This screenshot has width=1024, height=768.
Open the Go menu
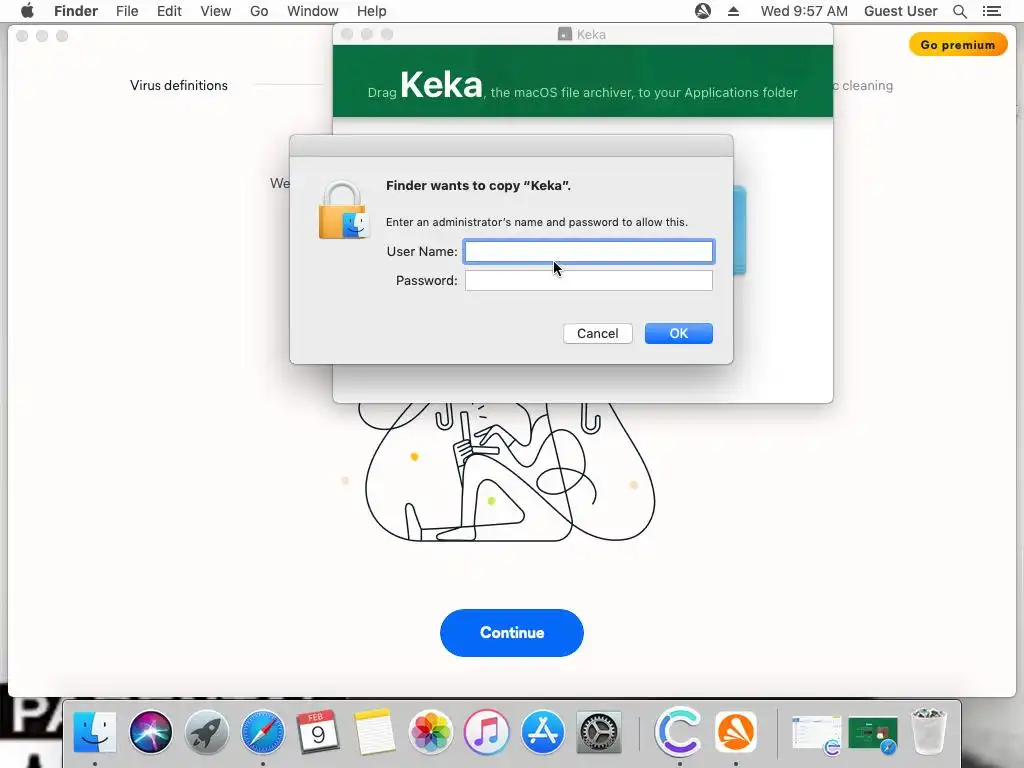pos(259,11)
